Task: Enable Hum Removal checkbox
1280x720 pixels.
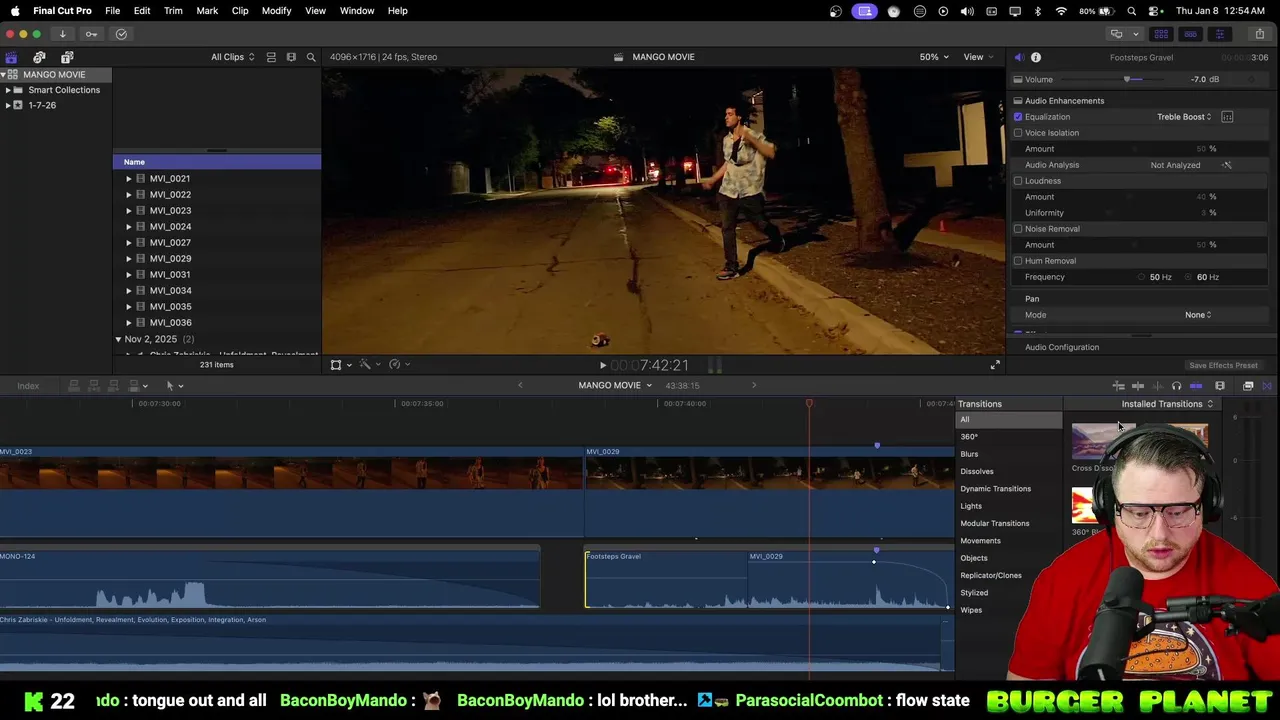Action: pyautogui.click(x=1018, y=261)
